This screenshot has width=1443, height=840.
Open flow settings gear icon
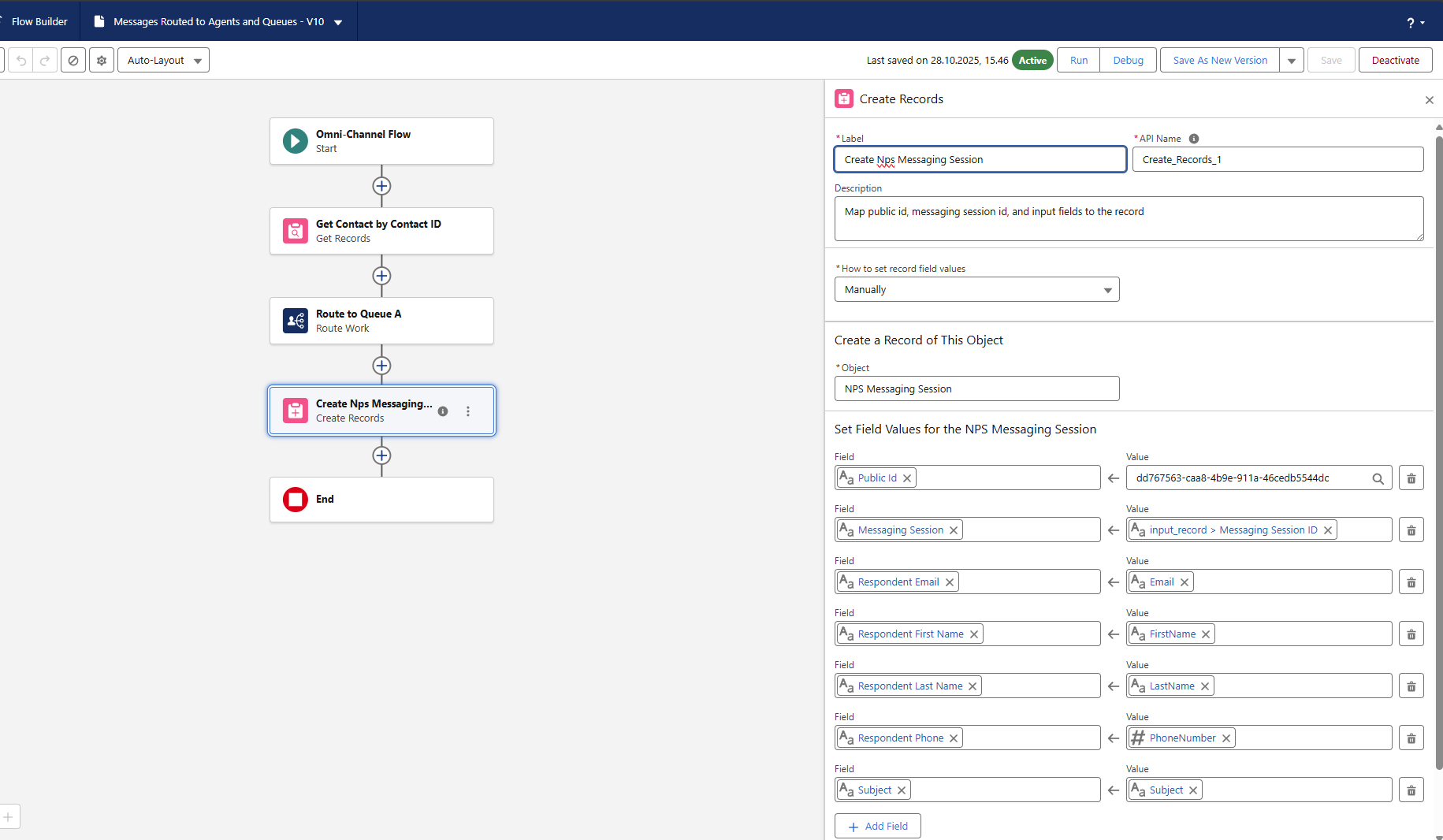pyautogui.click(x=102, y=61)
